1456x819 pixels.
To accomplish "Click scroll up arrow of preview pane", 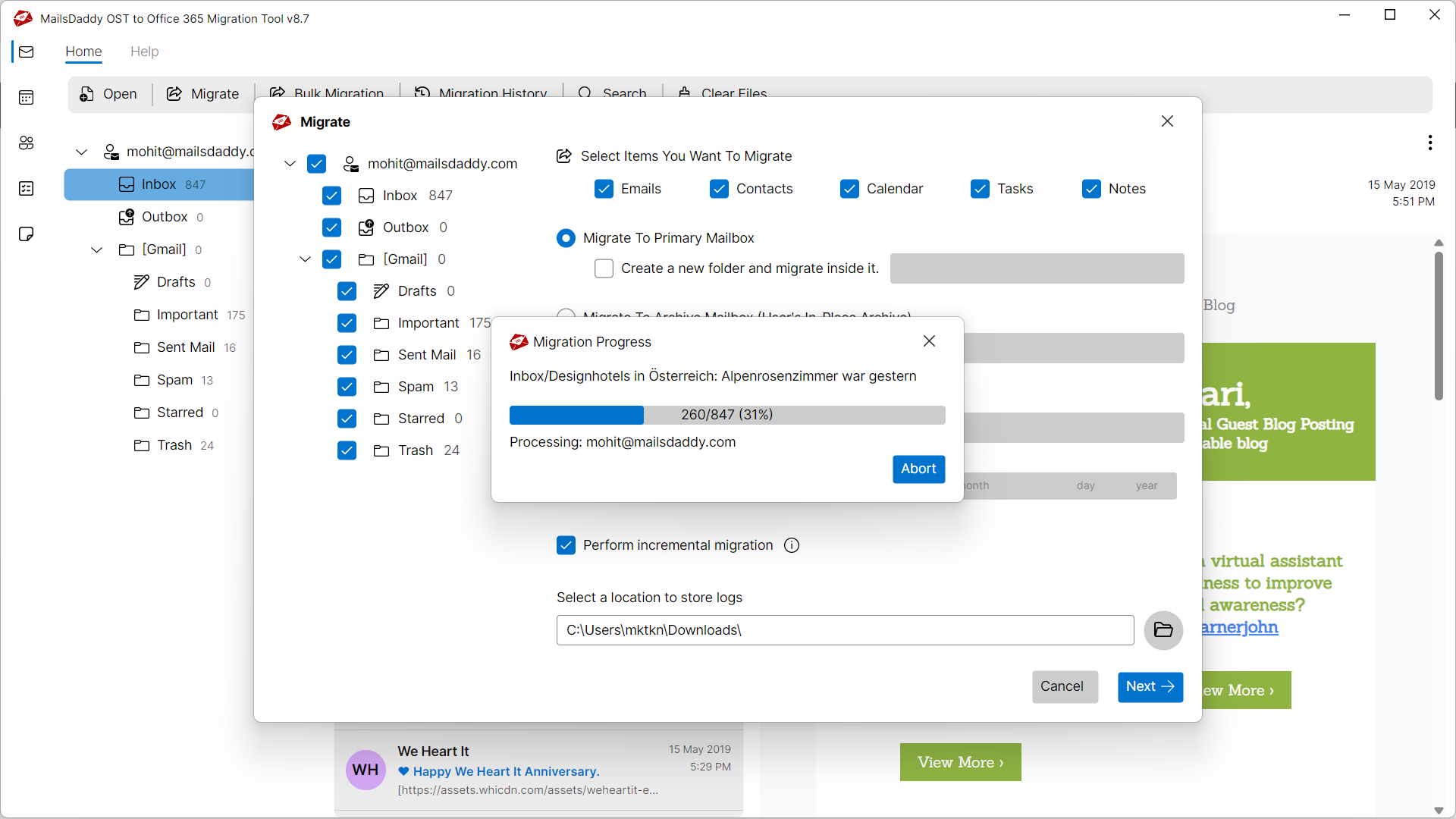I will point(1439,243).
